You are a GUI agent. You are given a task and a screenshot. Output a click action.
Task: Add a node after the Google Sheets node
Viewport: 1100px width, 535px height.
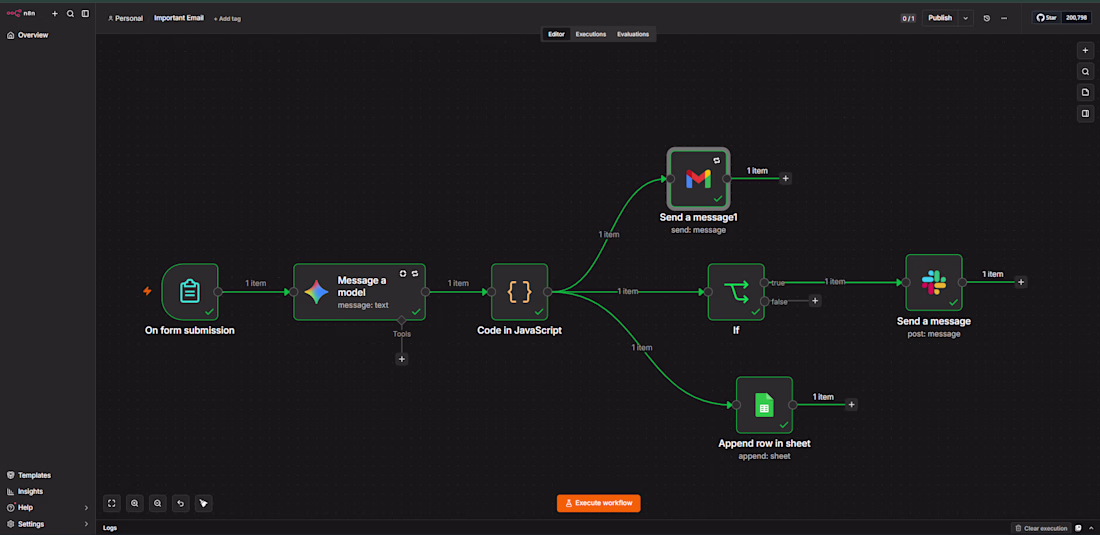click(851, 405)
